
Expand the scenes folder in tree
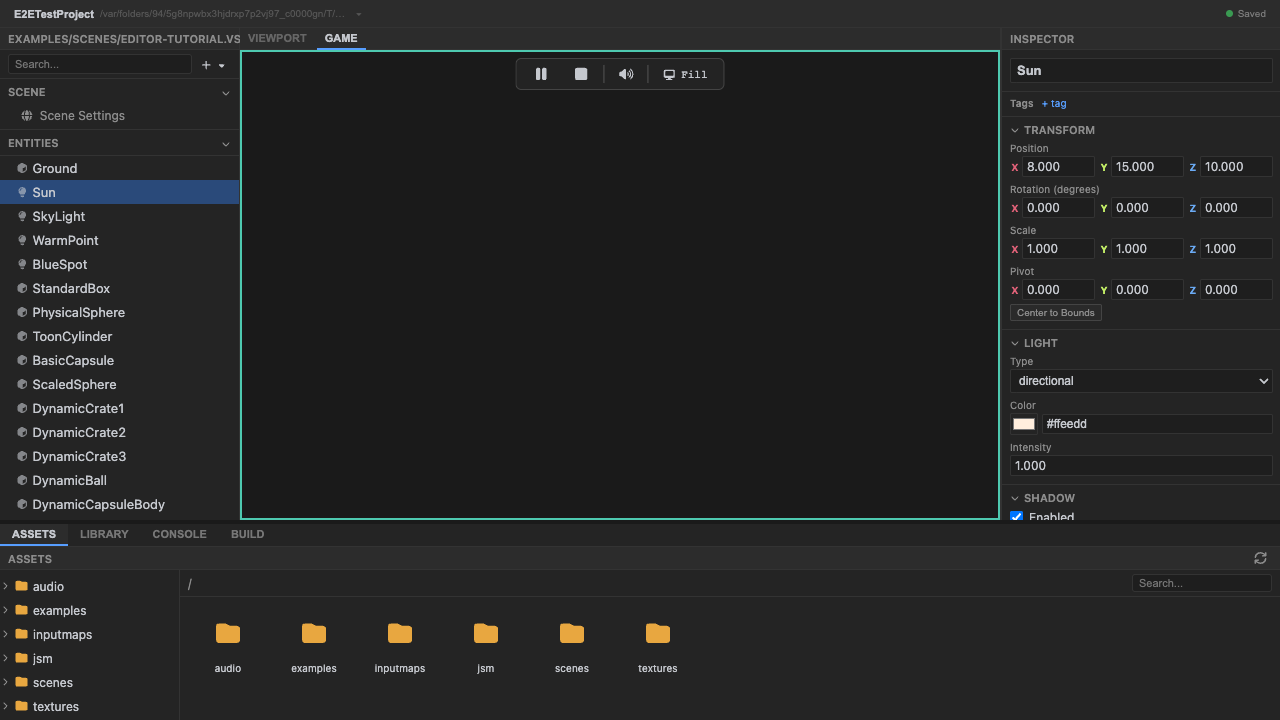click(6, 682)
